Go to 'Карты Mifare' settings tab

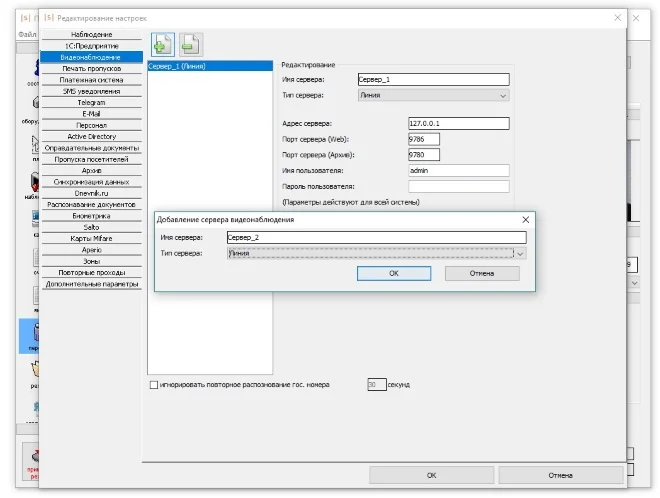coord(92,238)
